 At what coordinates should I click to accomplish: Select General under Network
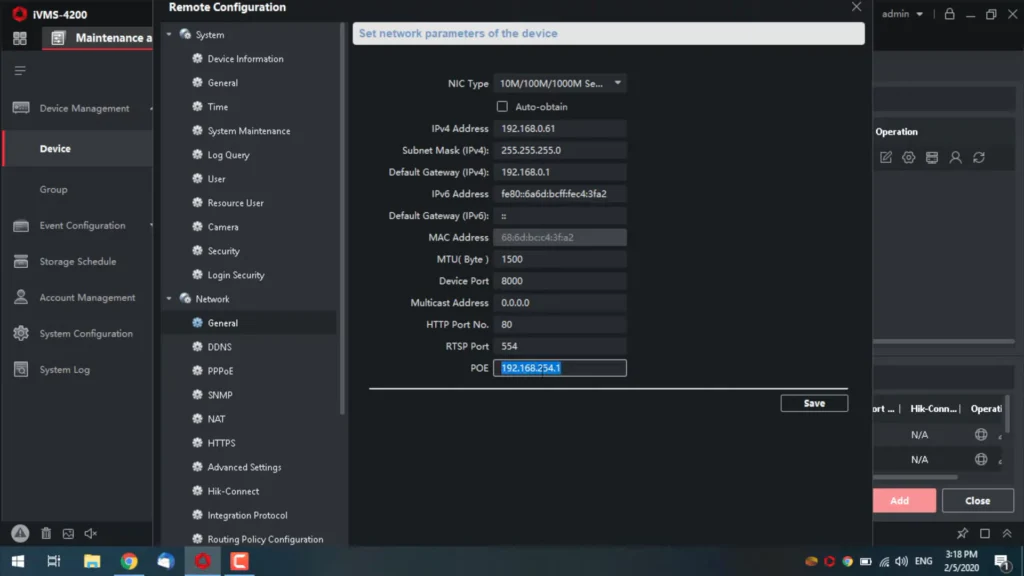223,323
